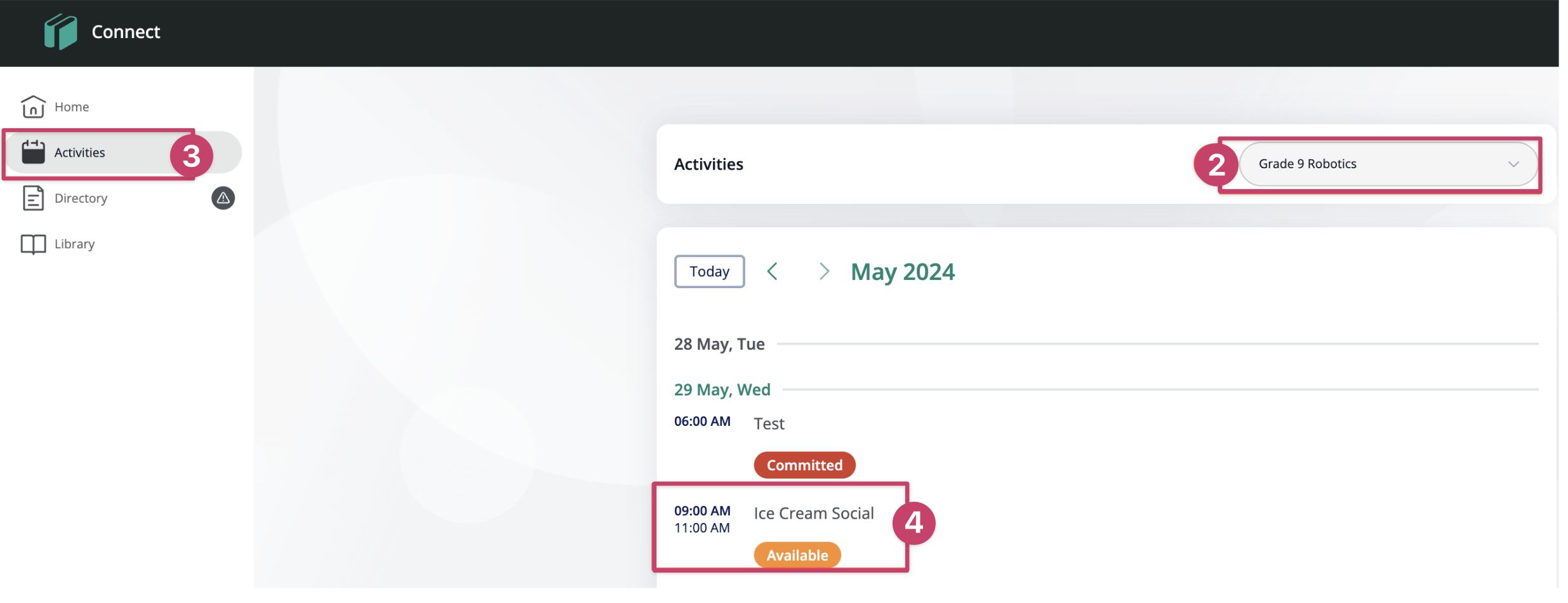Click the Directory warning triangle badge
Image resolution: width=1568 pixels, height=603 pixels.
(x=223, y=198)
